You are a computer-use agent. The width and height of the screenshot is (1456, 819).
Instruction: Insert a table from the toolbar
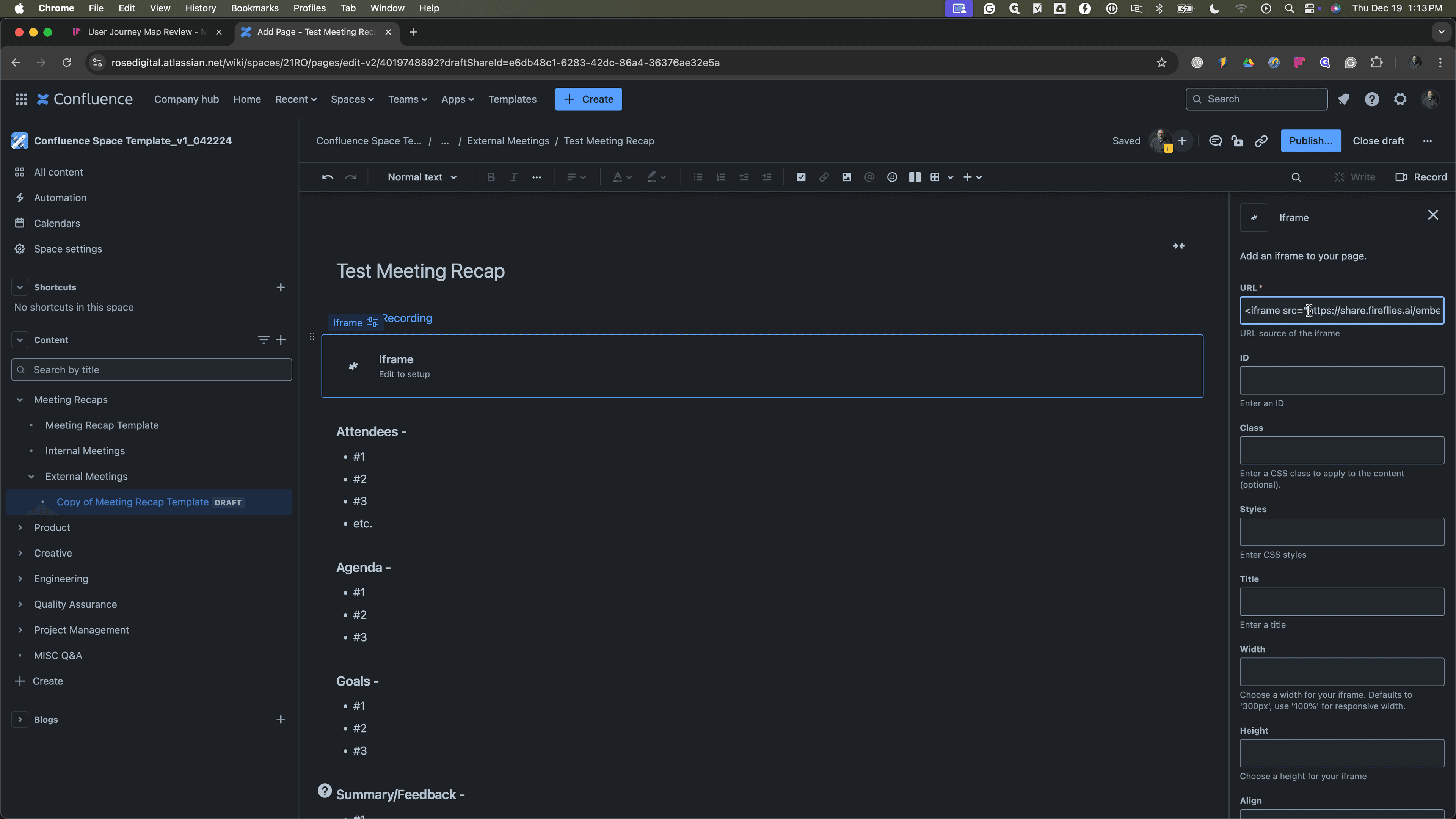coord(935,177)
